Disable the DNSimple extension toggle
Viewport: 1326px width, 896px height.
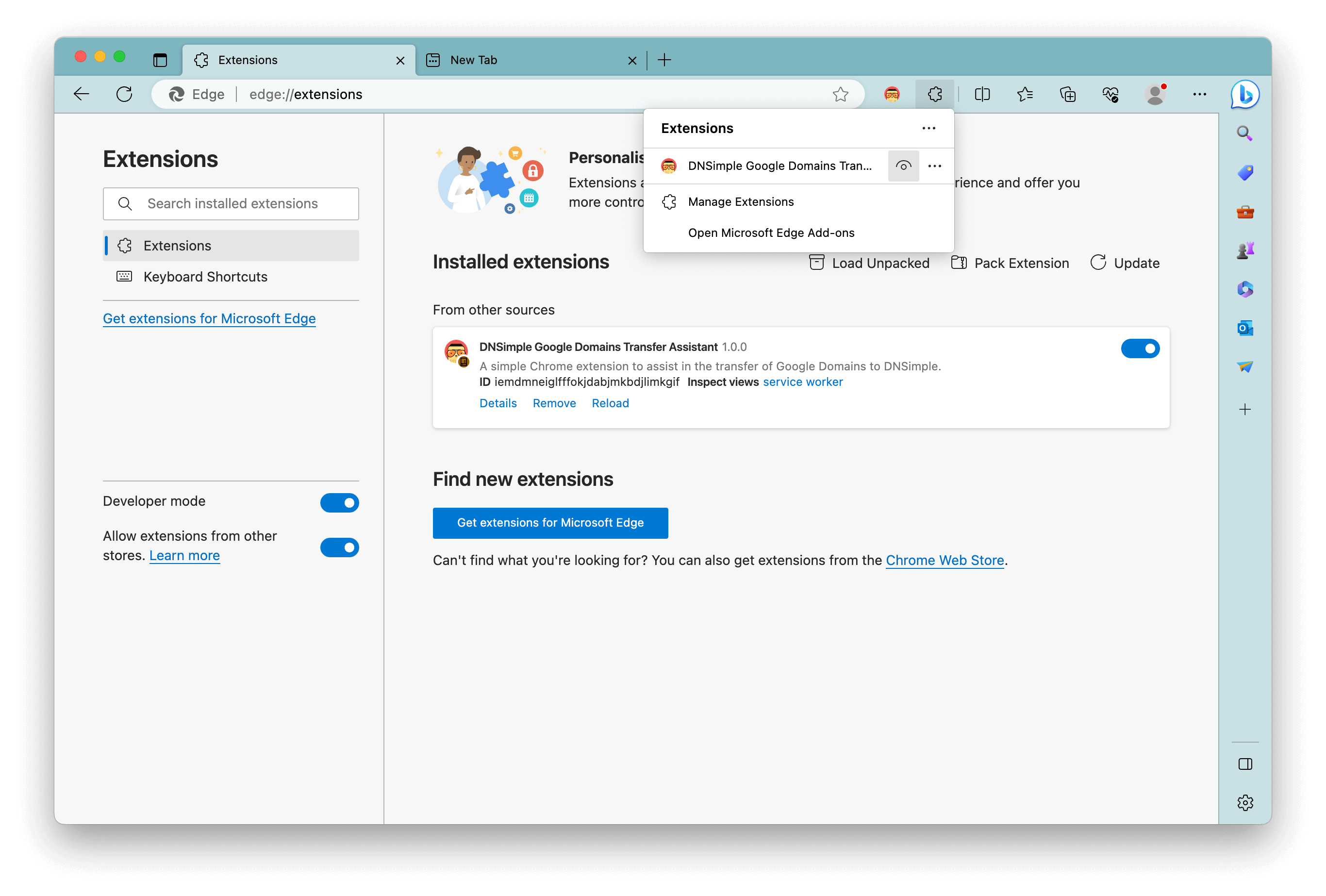point(1140,348)
